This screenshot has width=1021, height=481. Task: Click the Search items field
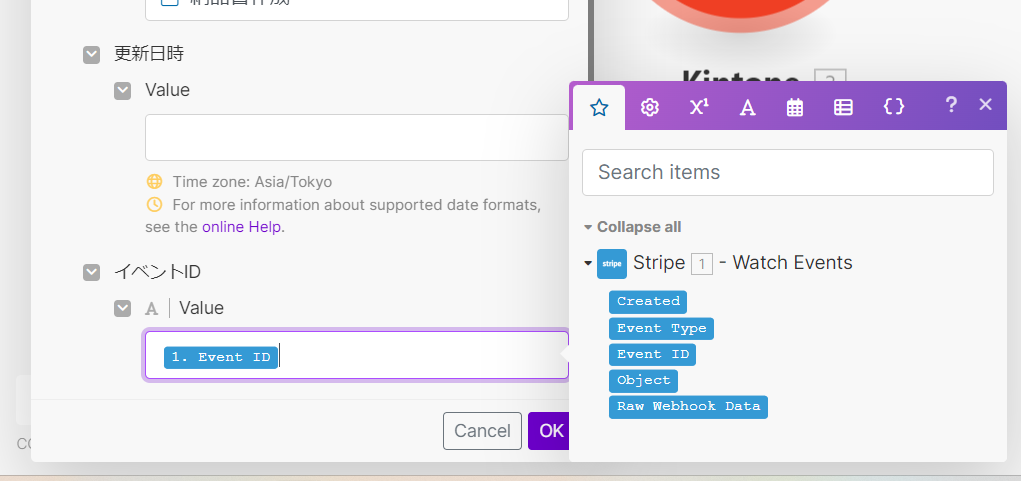coord(787,172)
